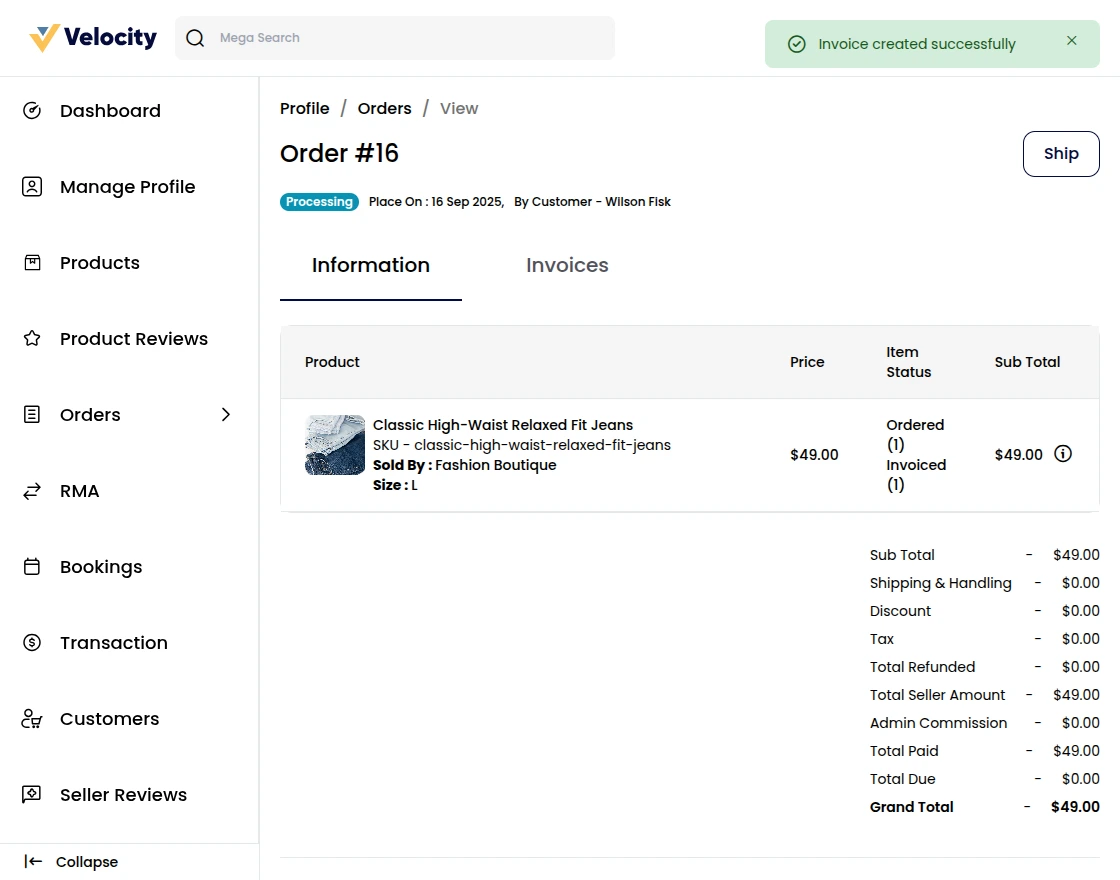Open item details via the info icon
Image resolution: width=1120 pixels, height=880 pixels.
1063,454
